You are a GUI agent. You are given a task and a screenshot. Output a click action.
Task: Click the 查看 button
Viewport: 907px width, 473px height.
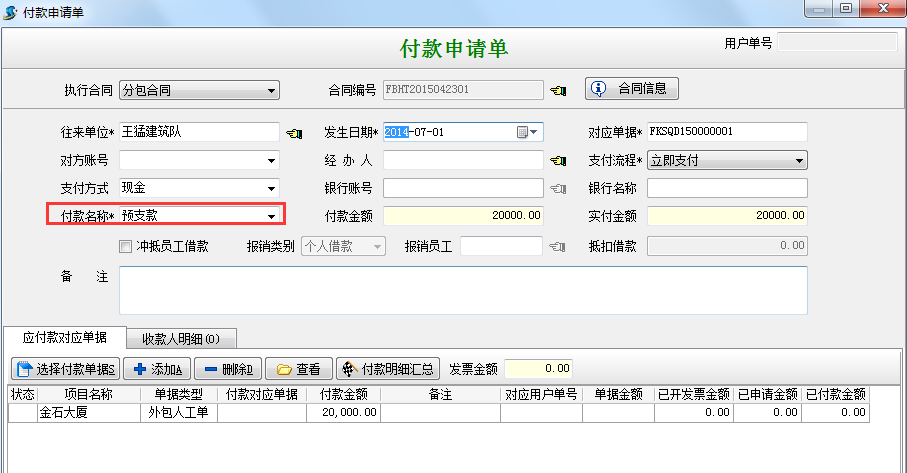pyautogui.click(x=299, y=369)
